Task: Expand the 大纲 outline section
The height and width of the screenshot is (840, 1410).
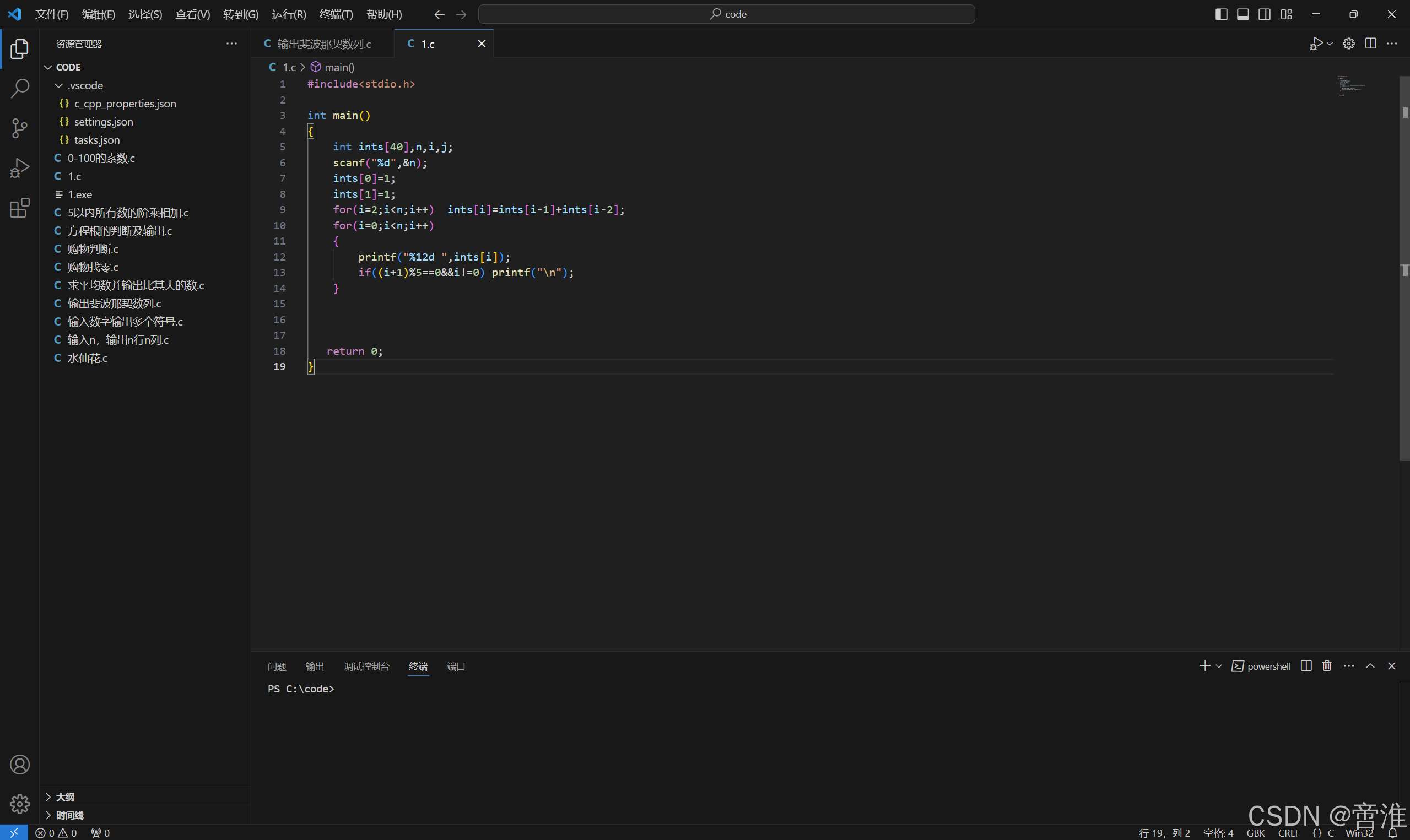Action: [65, 797]
